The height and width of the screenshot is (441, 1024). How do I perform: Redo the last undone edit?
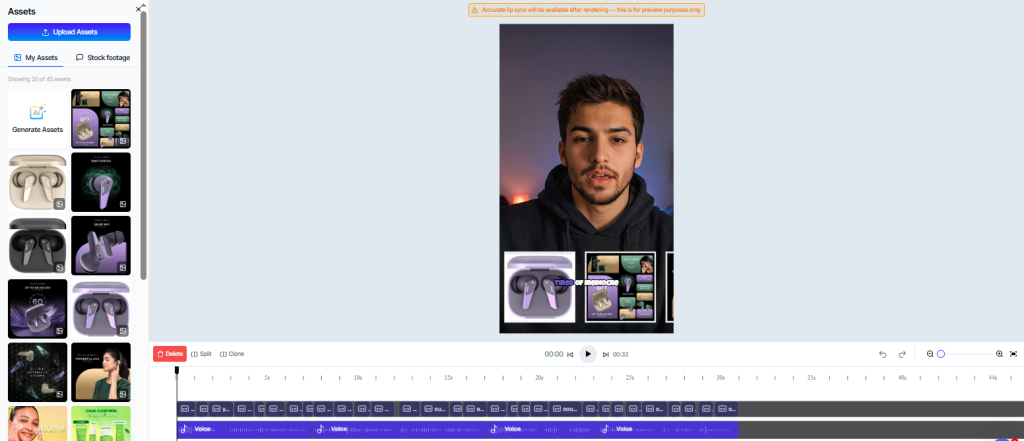coord(902,354)
